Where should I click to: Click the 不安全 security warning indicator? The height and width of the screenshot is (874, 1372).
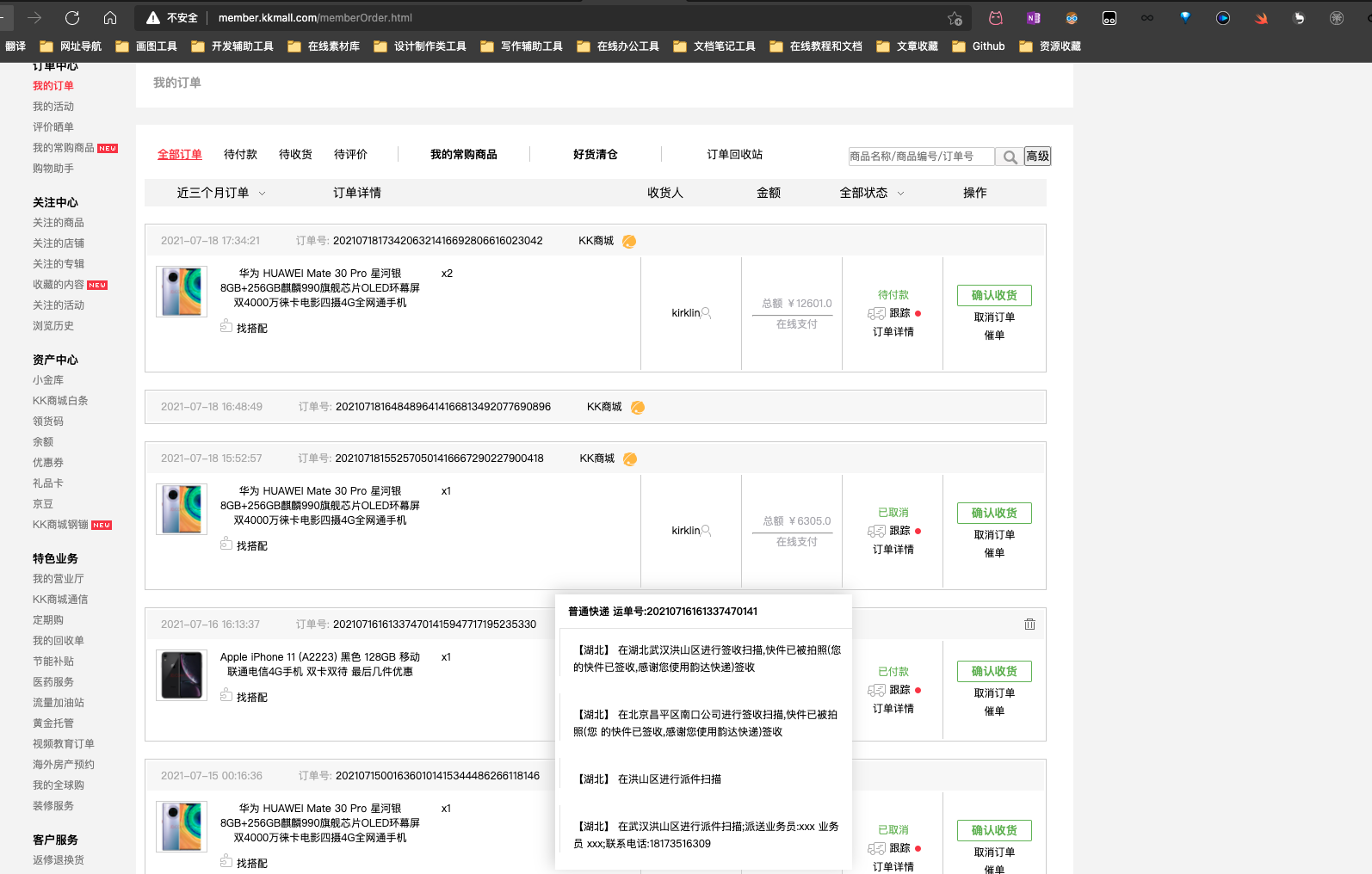pyautogui.click(x=172, y=18)
